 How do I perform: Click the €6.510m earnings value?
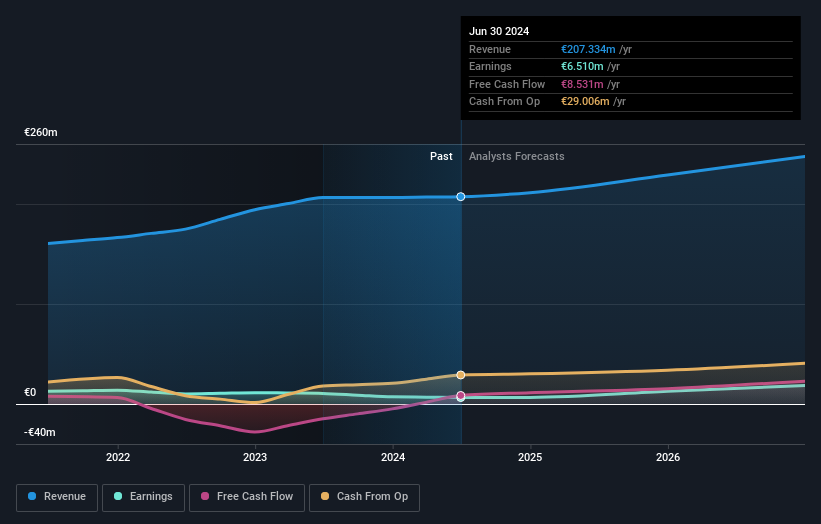[x=582, y=66]
